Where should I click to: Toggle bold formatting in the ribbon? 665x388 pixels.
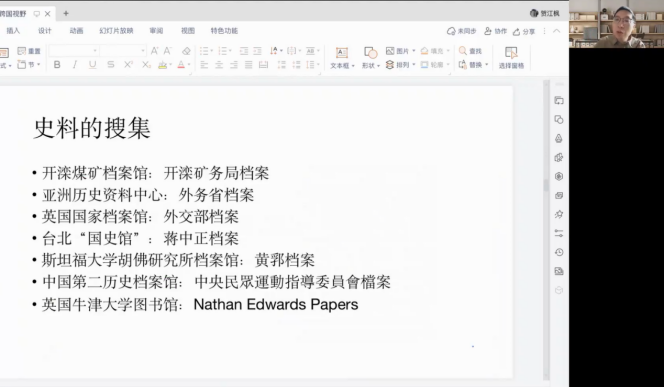(57, 64)
